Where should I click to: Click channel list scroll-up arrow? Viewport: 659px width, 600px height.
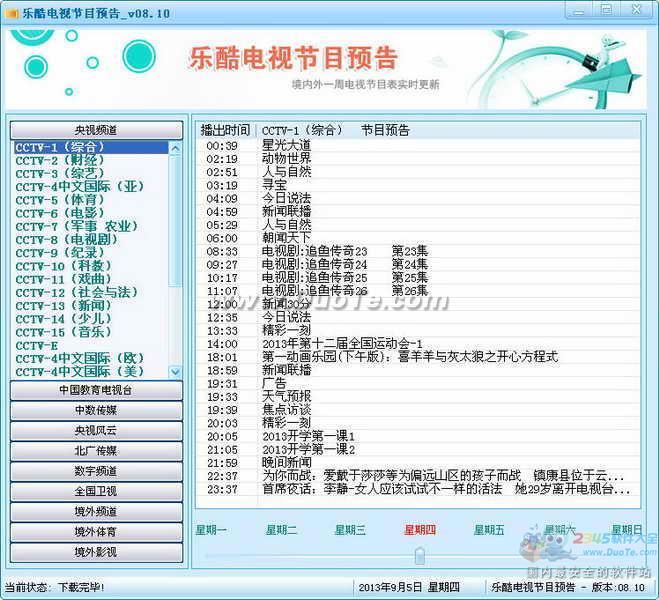175,148
